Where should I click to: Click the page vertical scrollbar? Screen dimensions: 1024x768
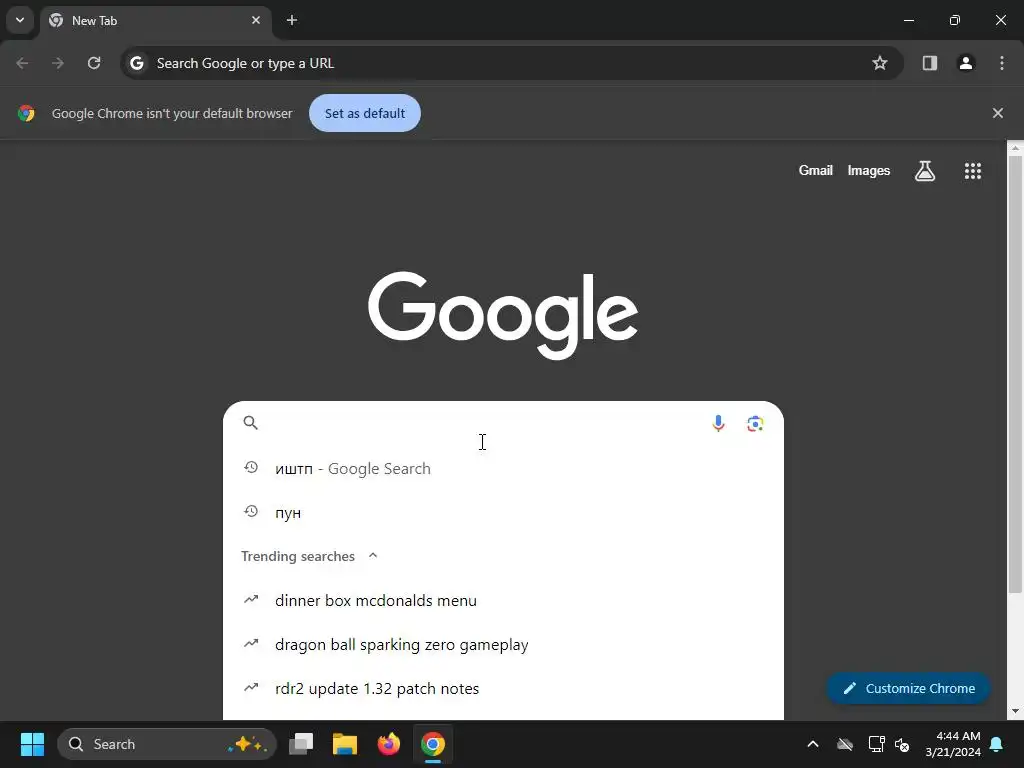pyautogui.click(x=1014, y=375)
